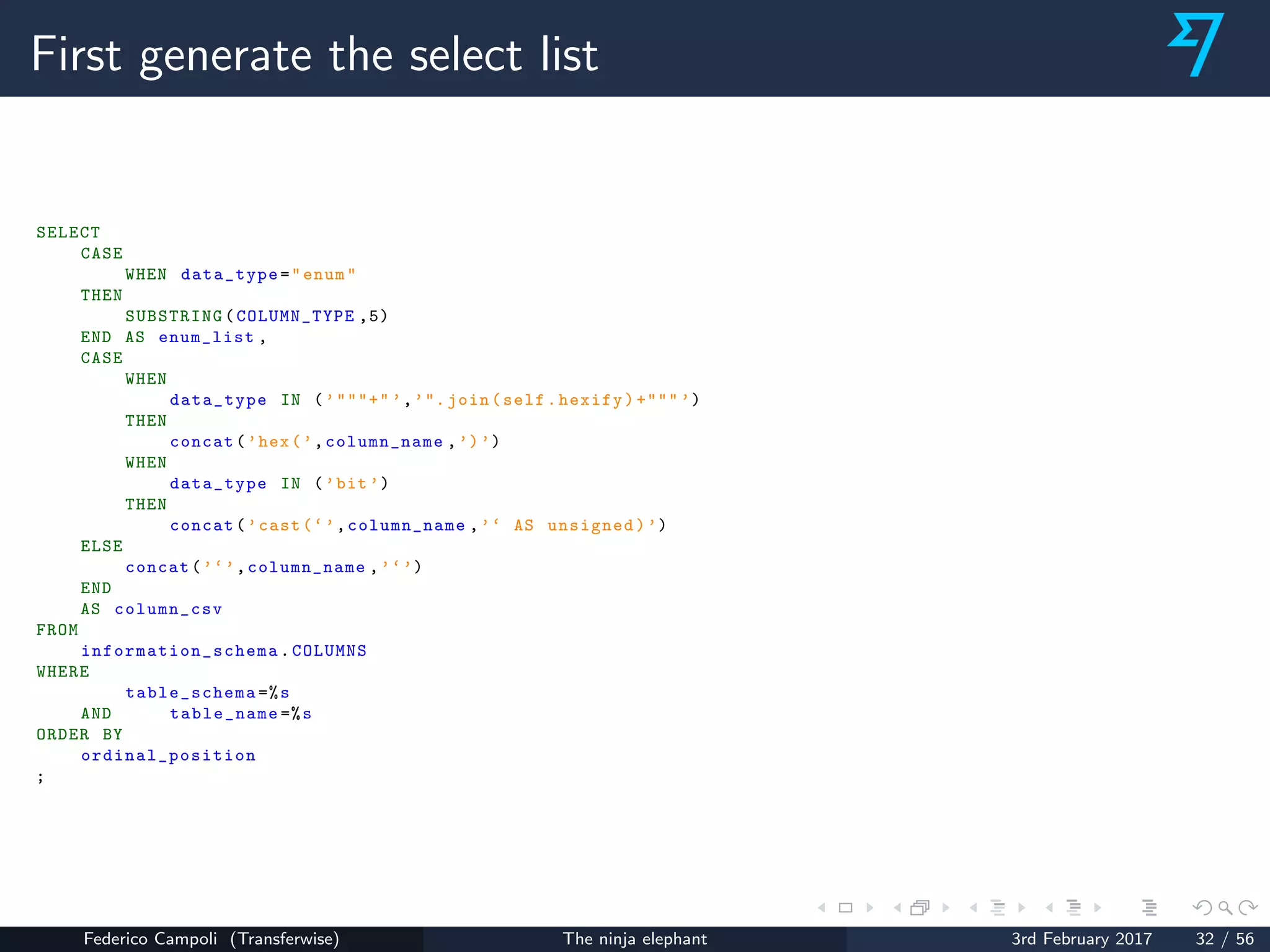
Task: Click the forward history curved arrow
Action: [x=1248, y=908]
